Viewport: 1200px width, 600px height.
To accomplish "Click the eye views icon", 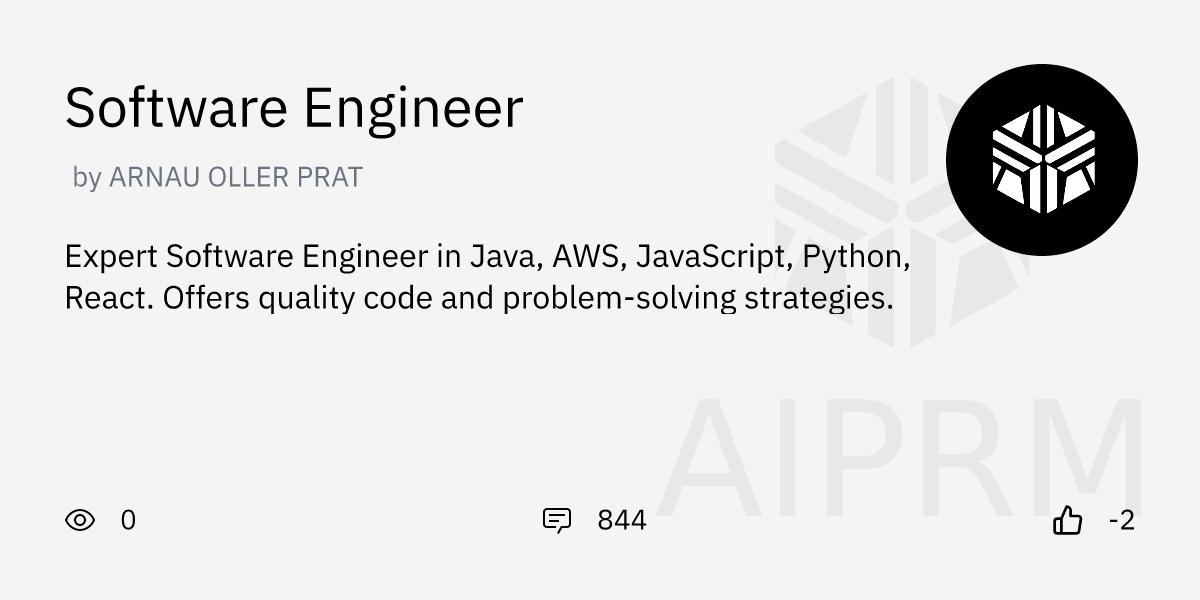I will pyautogui.click(x=80, y=520).
